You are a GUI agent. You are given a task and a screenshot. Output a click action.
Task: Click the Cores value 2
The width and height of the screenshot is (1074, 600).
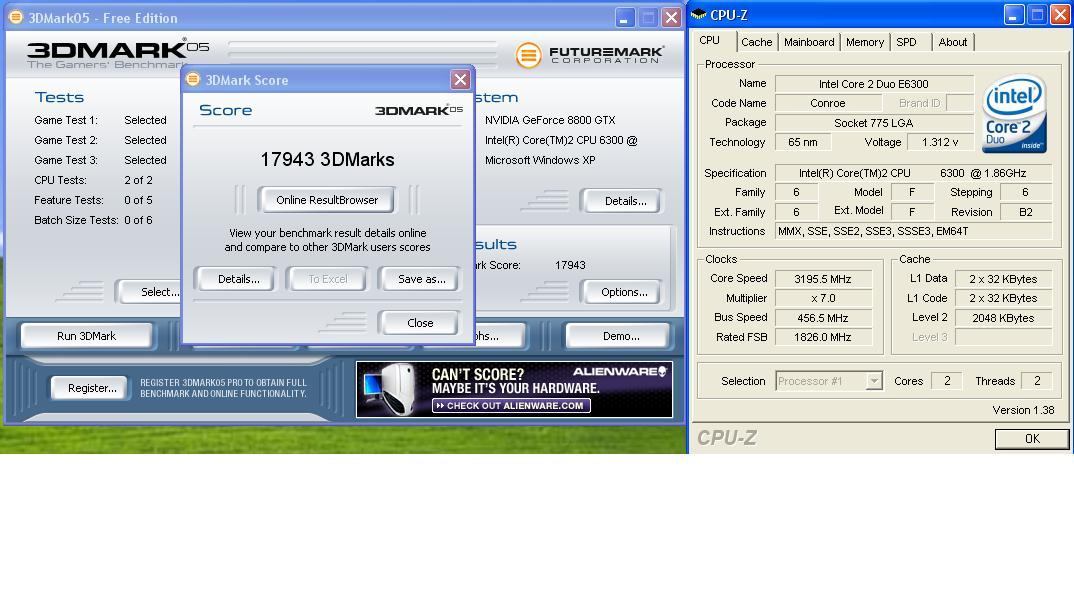[x=947, y=381]
